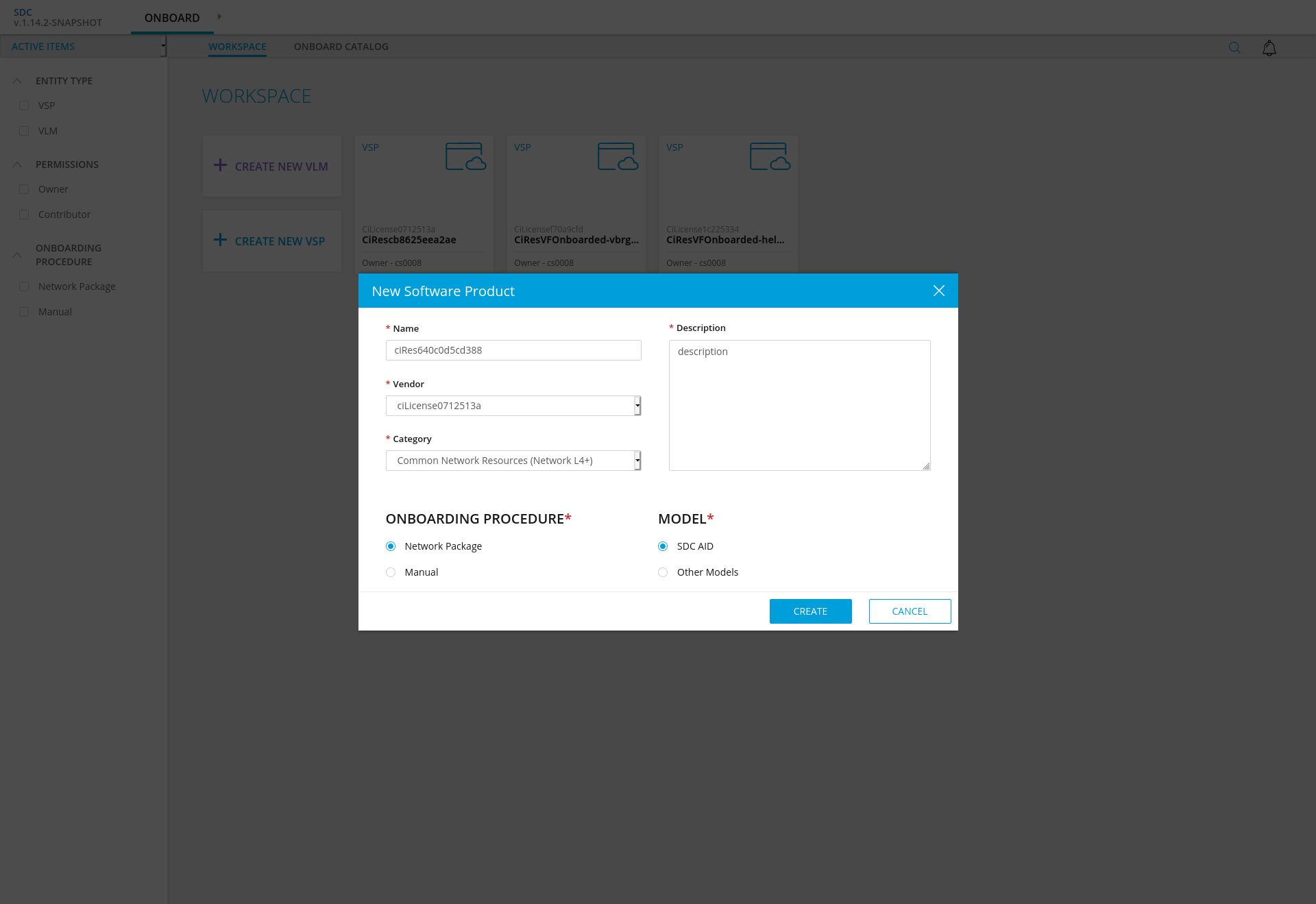1316x904 pixels.
Task: Click VSP cloud icon on CiRescb8625eea2ae card
Action: pyautogui.click(x=465, y=156)
